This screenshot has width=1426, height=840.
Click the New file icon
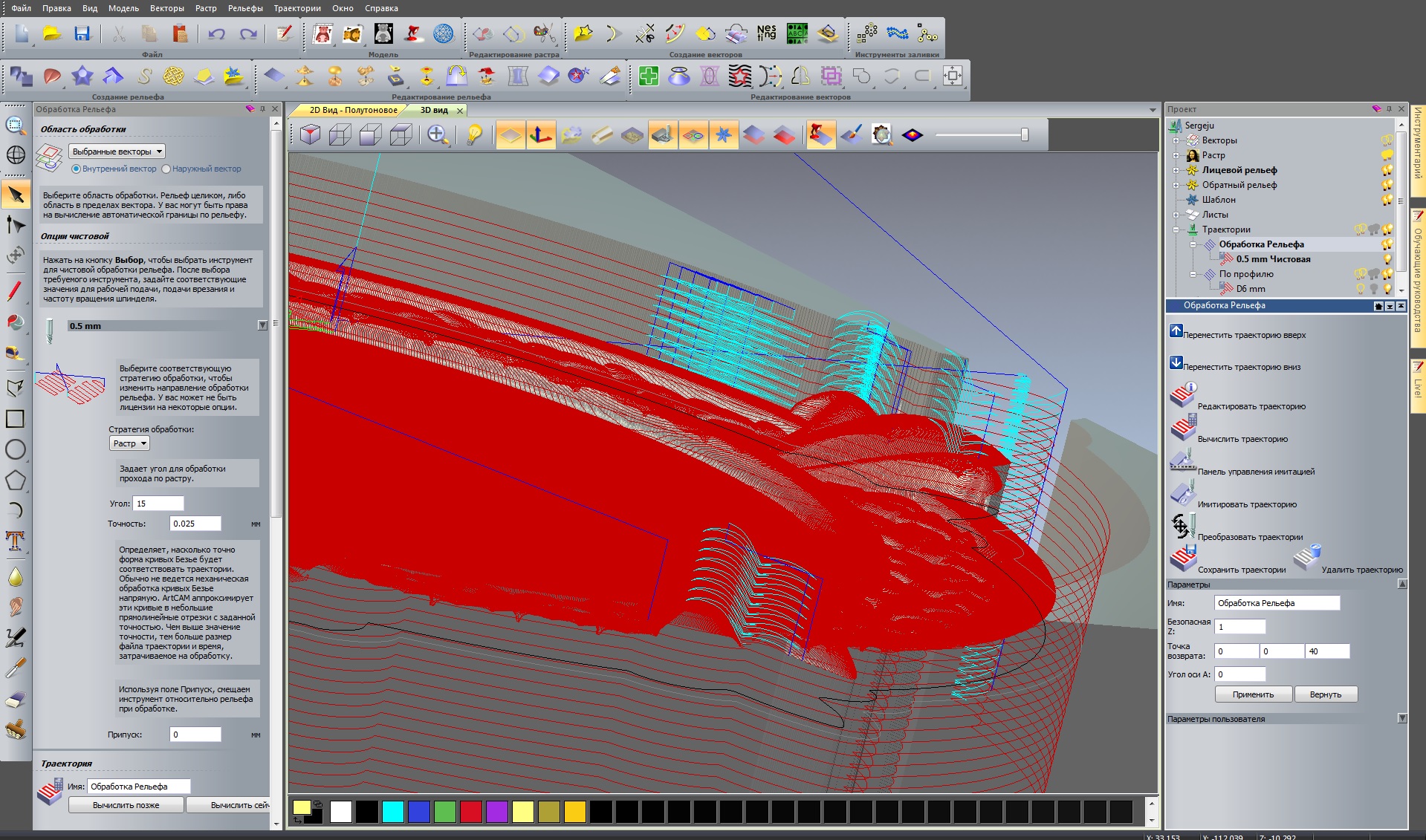pyautogui.click(x=22, y=33)
